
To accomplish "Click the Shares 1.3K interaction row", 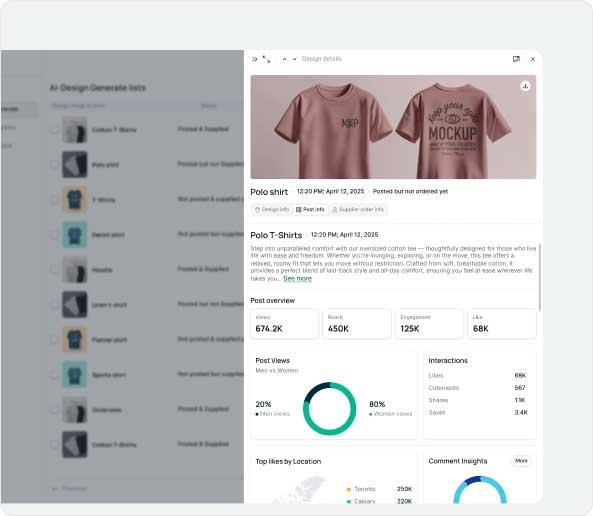I will (x=477, y=400).
